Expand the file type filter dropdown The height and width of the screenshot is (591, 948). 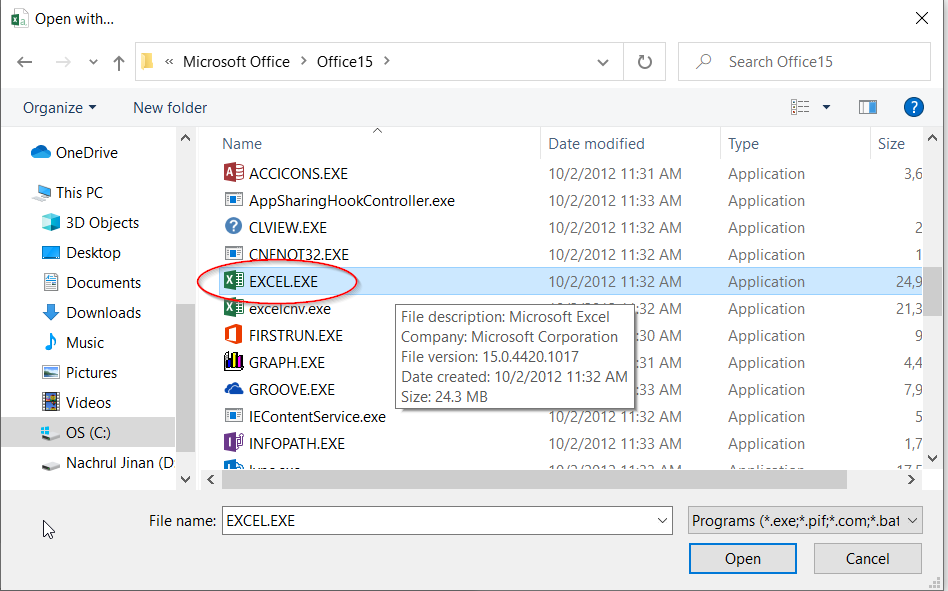pyautogui.click(x=805, y=520)
